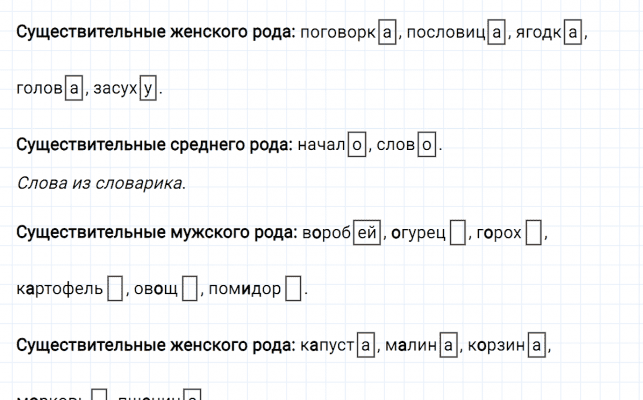Click the boxed ending after малин
This screenshot has width=643, height=400.
tap(449, 347)
